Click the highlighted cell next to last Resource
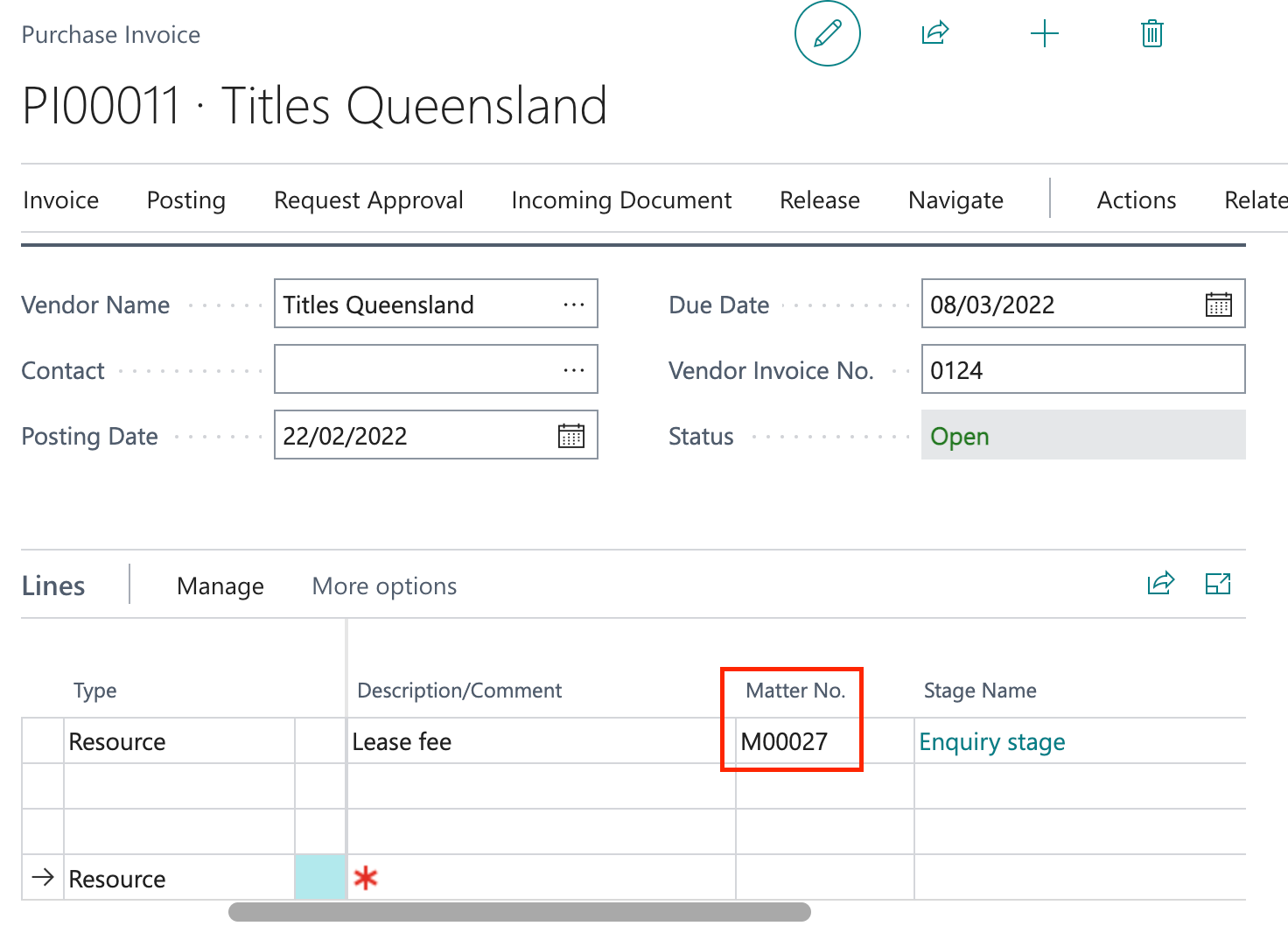 [320, 878]
